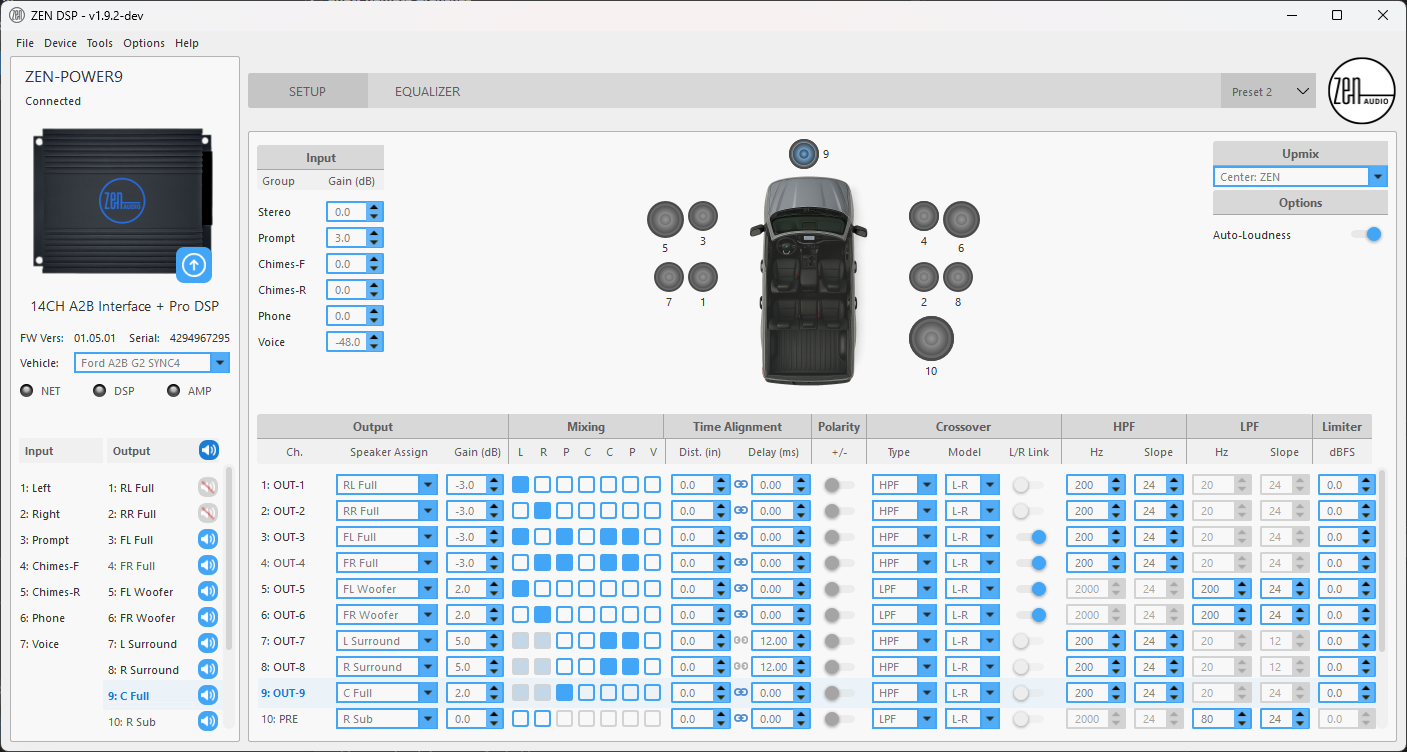
Task: Select speaker 3 in the vehicle diagram
Action: click(x=703, y=216)
